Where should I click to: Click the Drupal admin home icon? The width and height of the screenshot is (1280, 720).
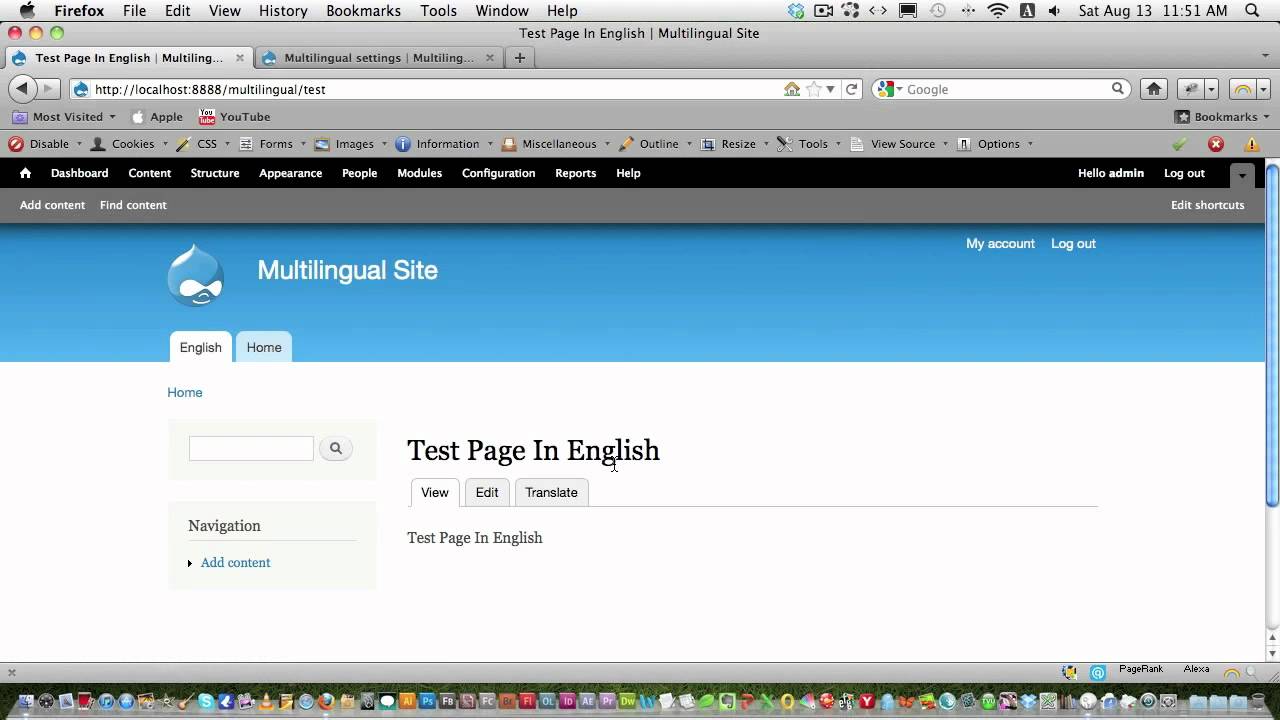coord(25,173)
